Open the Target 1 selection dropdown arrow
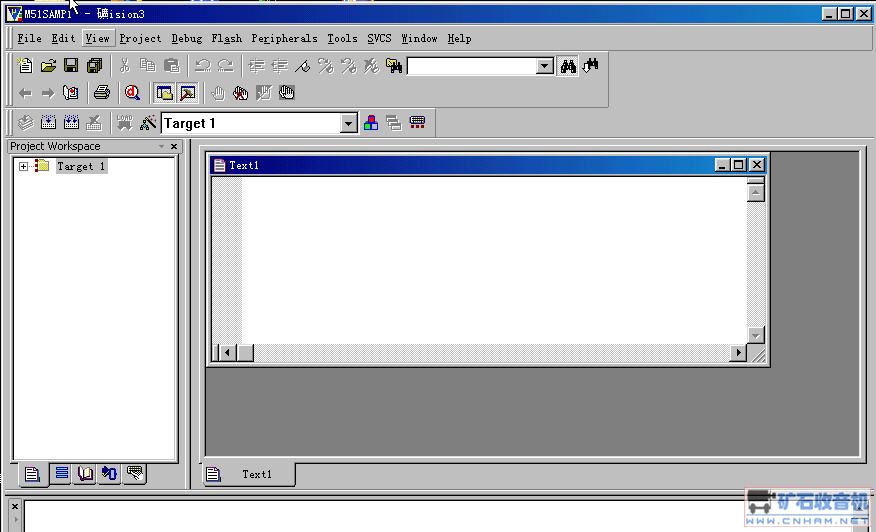Screen dimensions: 876x532 click(x=349, y=123)
